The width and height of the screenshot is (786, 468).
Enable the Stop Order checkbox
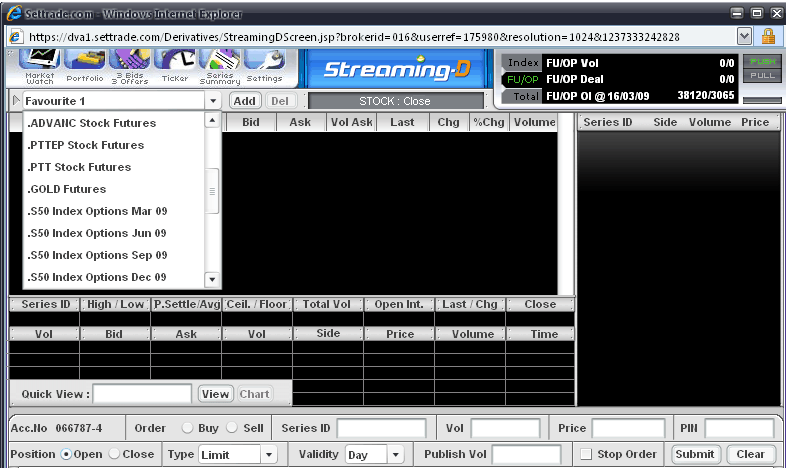coord(585,454)
